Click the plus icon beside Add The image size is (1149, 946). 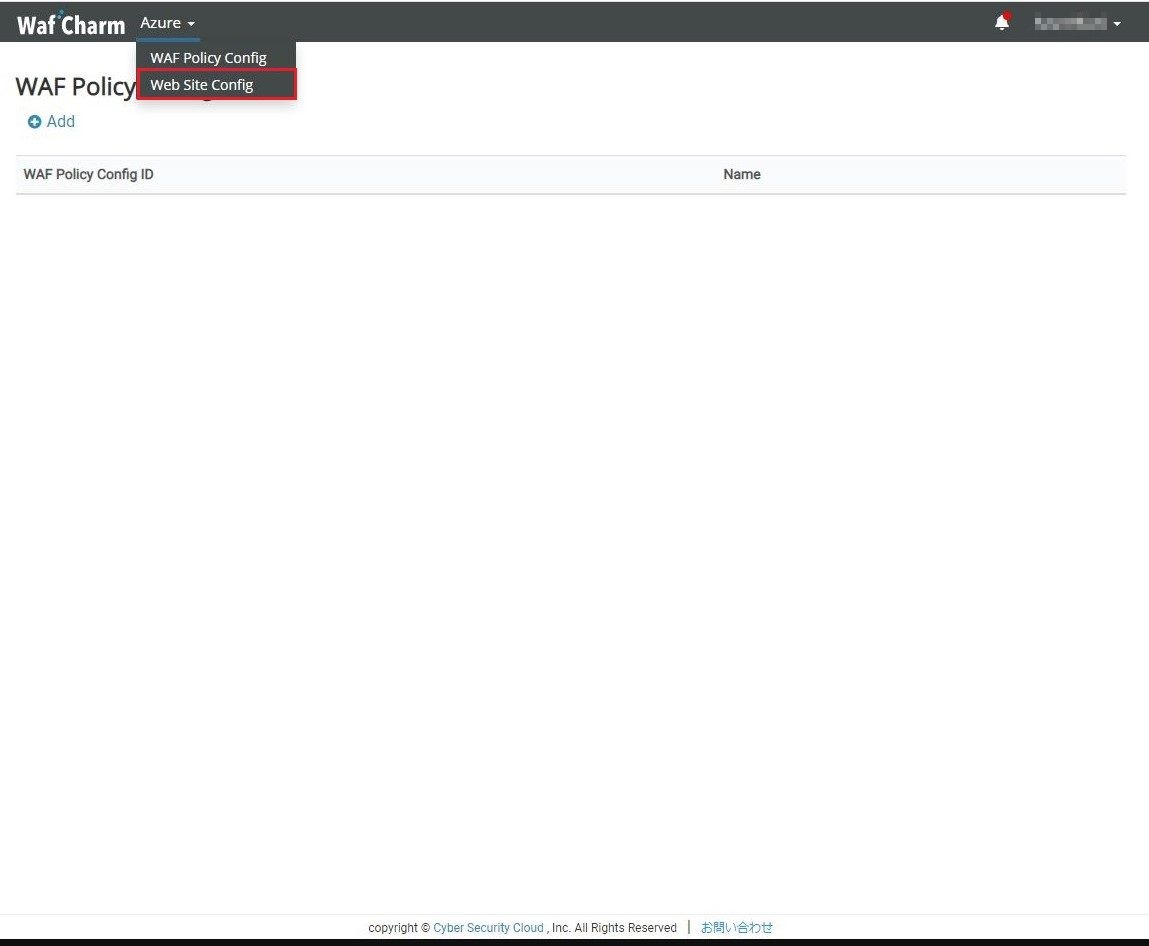point(34,122)
